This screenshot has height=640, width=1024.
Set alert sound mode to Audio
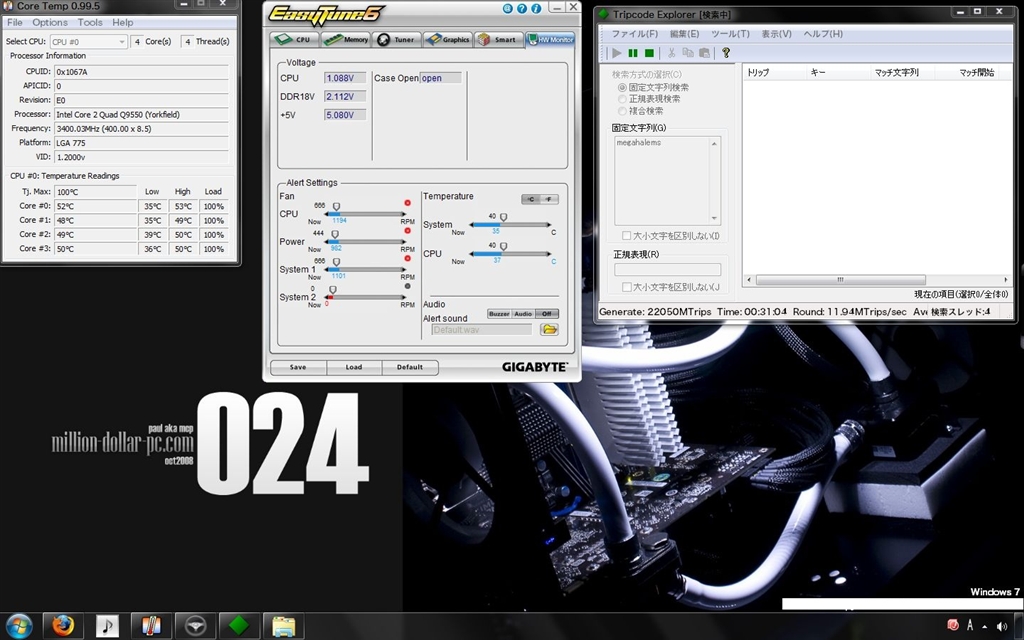point(523,314)
